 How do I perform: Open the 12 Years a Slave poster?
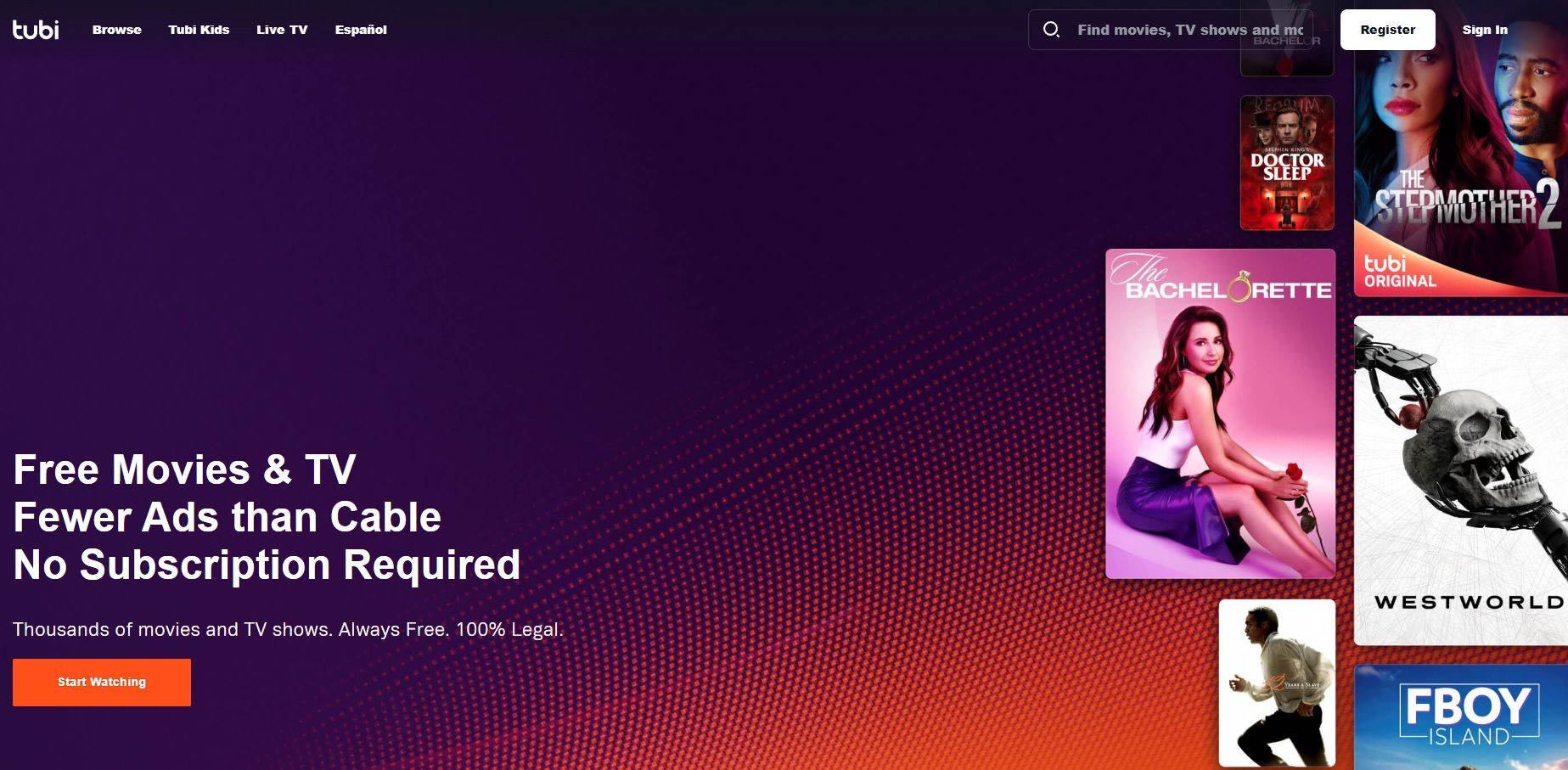click(x=1277, y=683)
